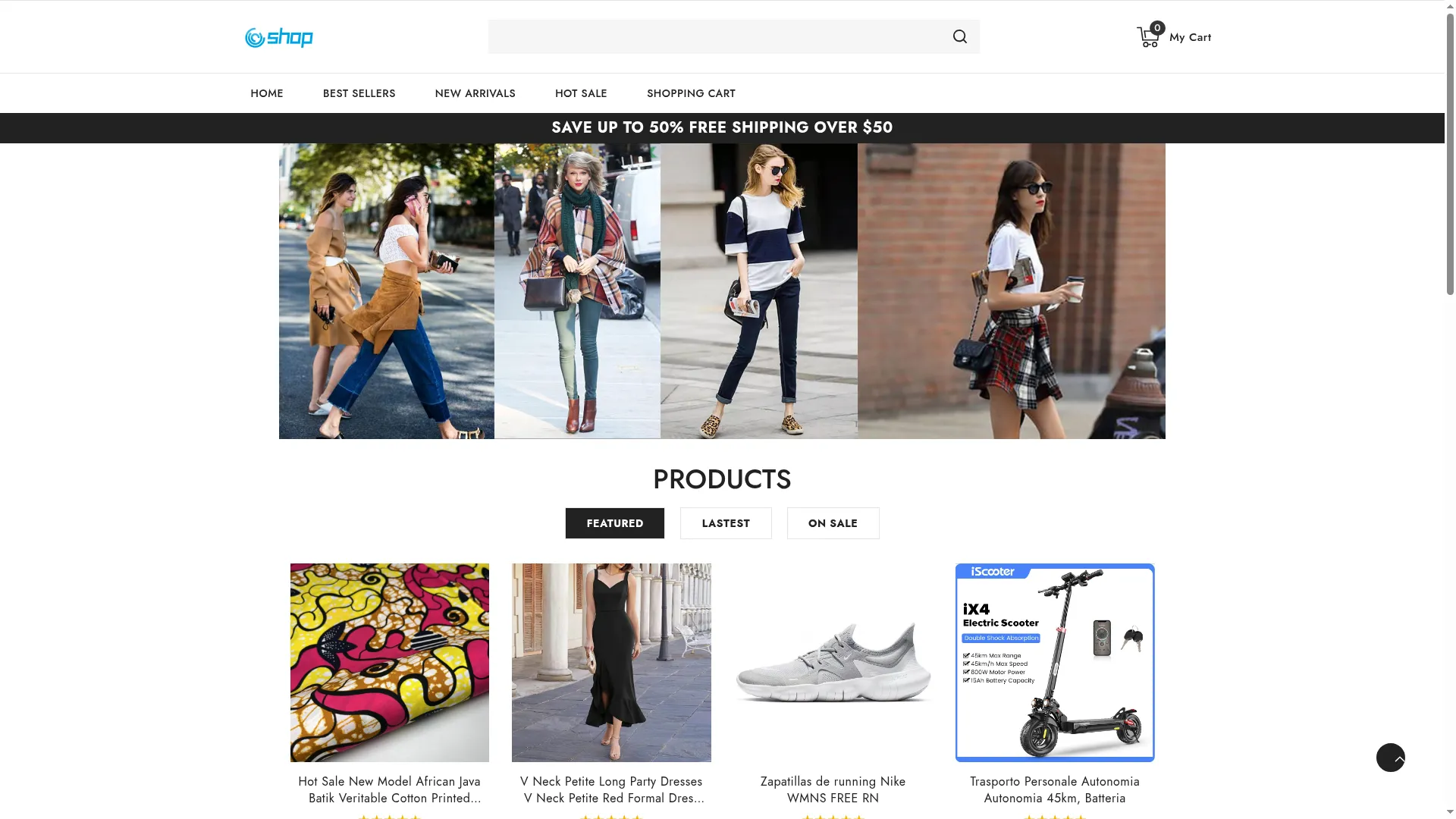Open the shopping cart icon
The width and height of the screenshot is (1456, 819).
tap(1149, 36)
